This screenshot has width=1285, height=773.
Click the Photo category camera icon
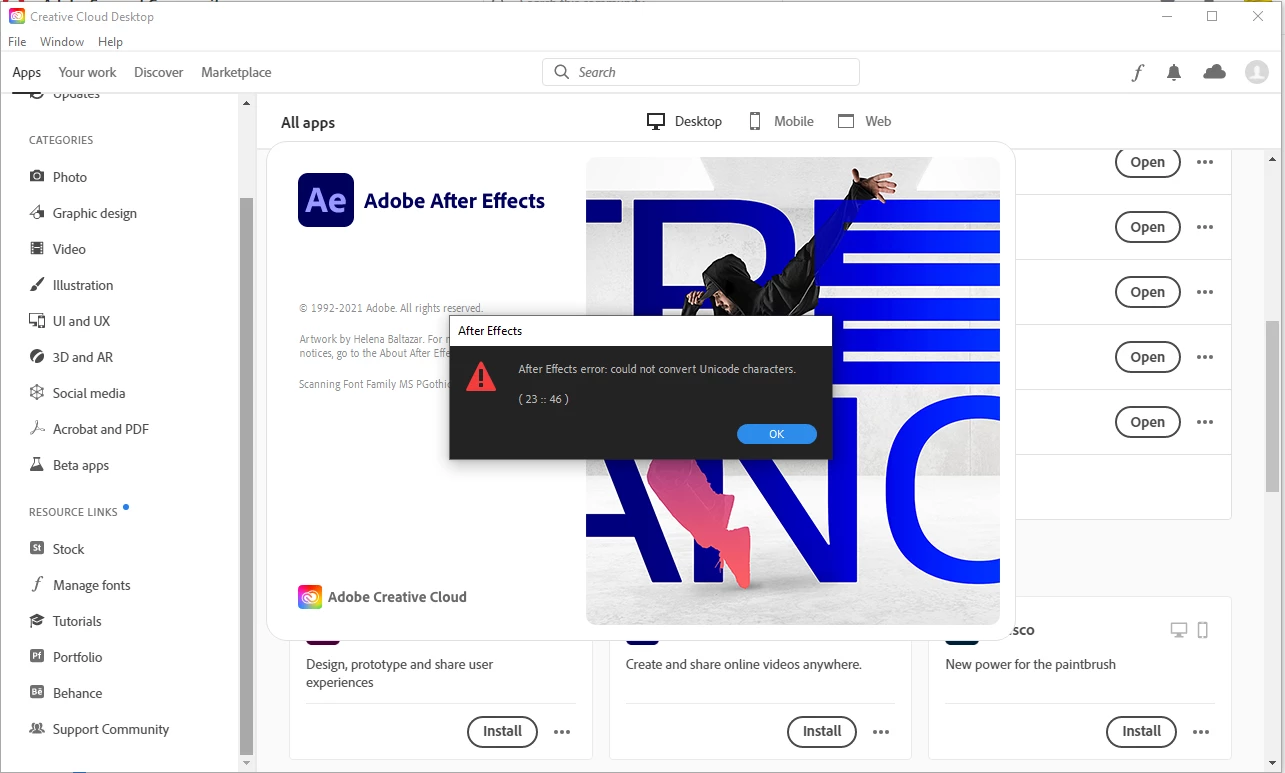(37, 176)
